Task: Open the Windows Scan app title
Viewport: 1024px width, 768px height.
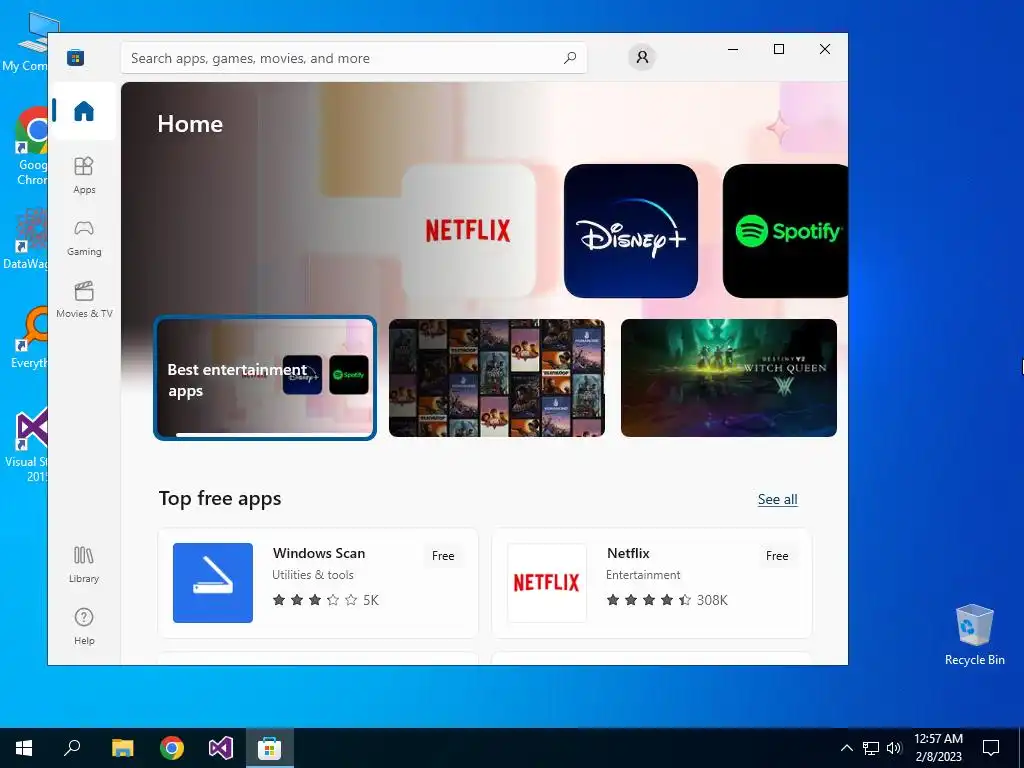Action: (x=319, y=553)
